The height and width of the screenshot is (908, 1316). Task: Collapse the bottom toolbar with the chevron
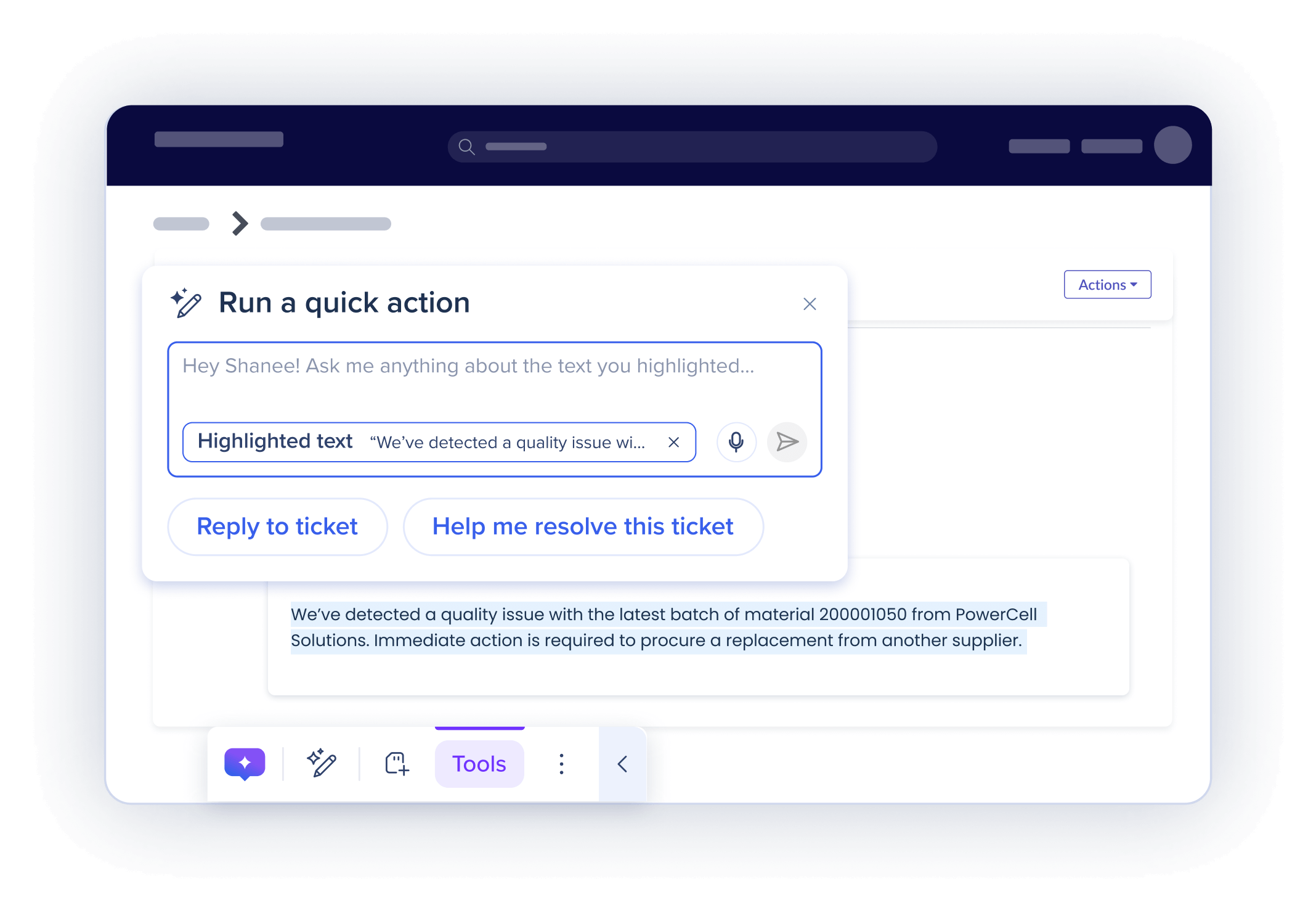[x=622, y=764]
